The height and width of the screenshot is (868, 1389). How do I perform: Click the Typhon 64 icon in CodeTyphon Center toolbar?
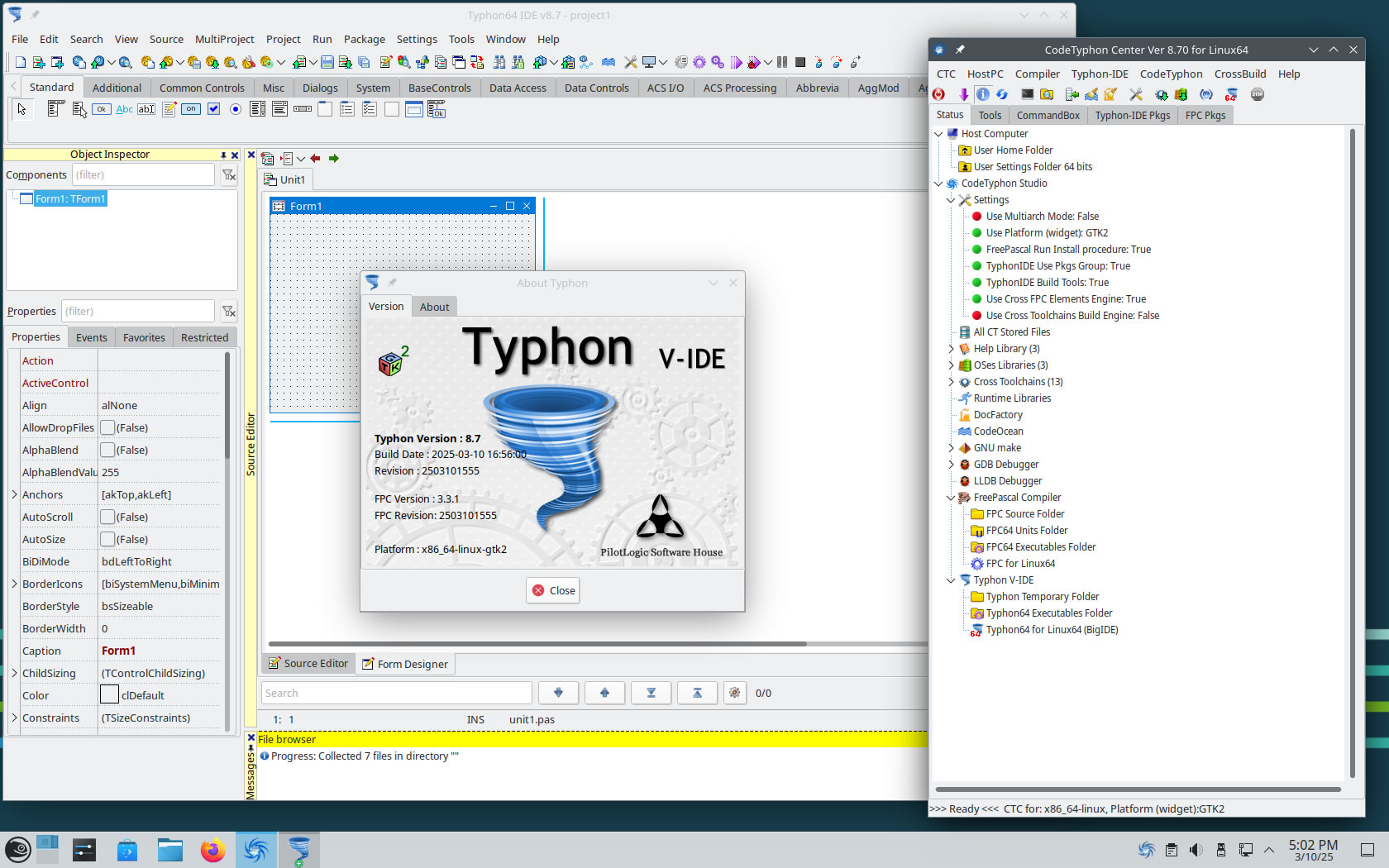pyautogui.click(x=1231, y=94)
